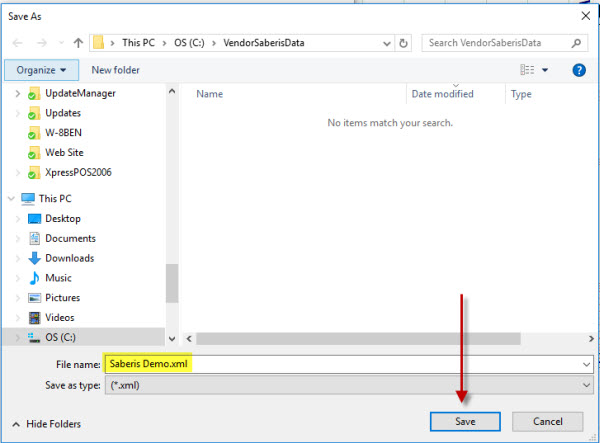
Task: Sort by the Date modified column
Action: [441, 94]
